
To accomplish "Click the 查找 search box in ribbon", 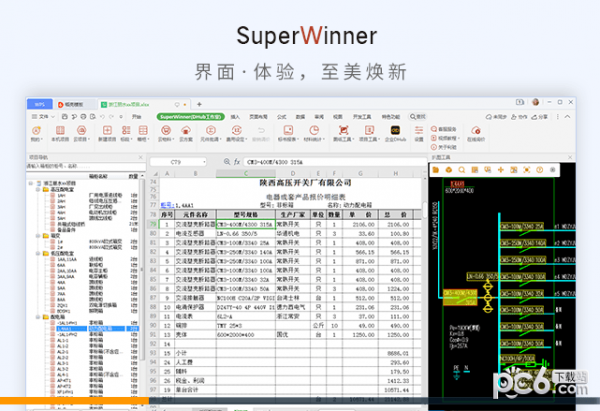I will coord(417,117).
